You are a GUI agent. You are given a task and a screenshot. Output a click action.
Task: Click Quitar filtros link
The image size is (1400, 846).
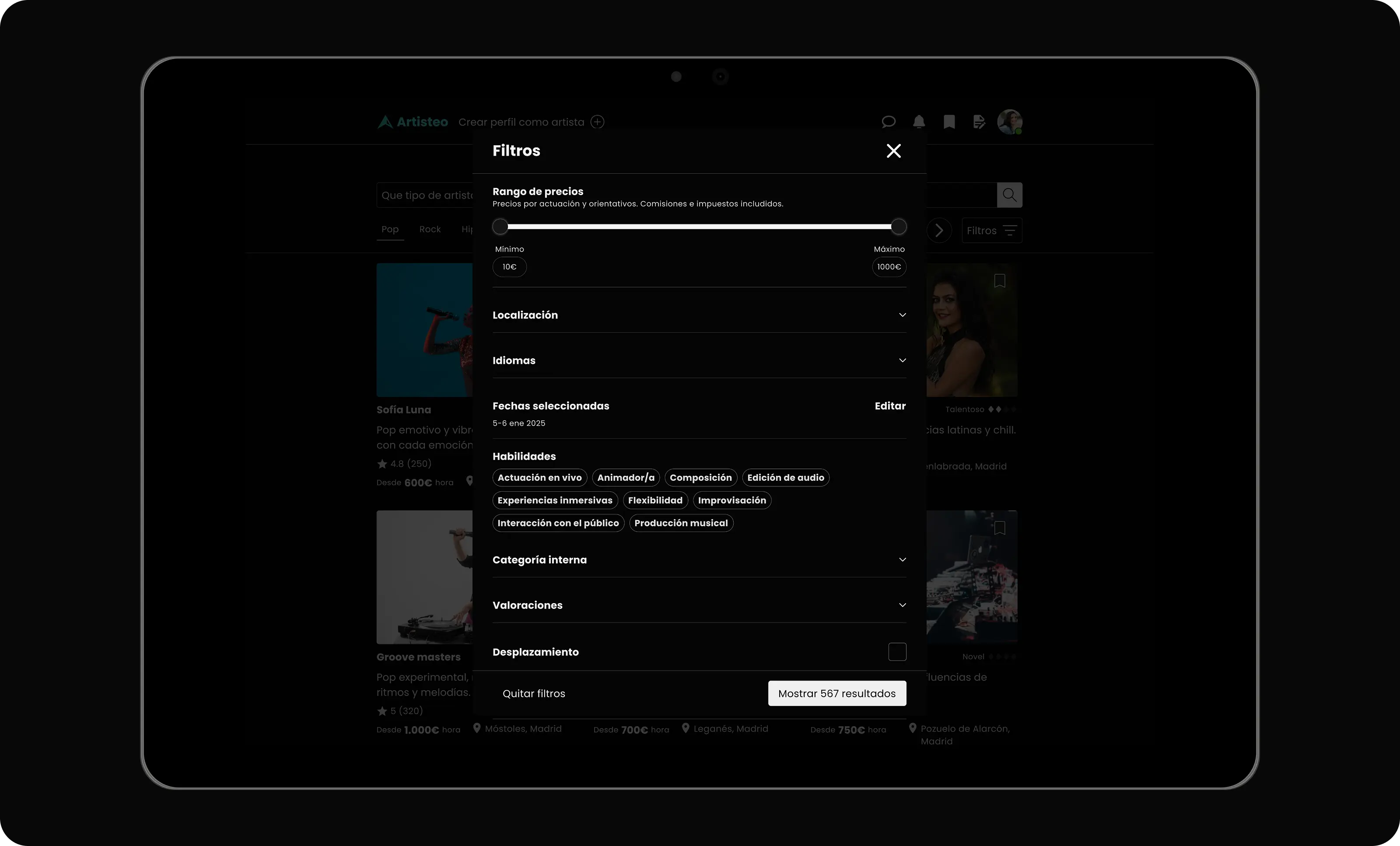tap(533, 693)
